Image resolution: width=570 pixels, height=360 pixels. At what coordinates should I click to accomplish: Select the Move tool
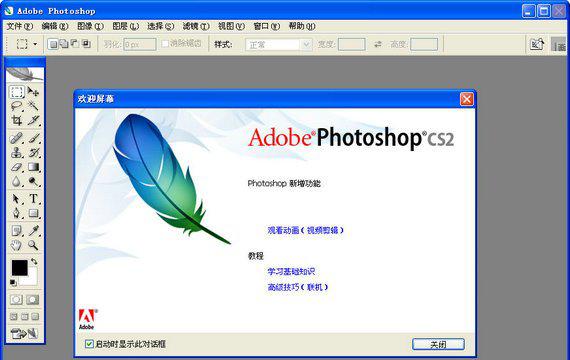[x=33, y=92]
